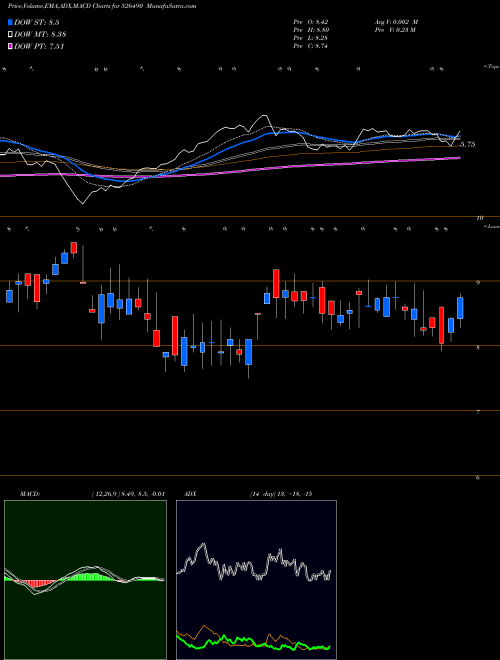Open the ADX indicator chart panel
This screenshot has height=660, width=500.
click(x=256, y=580)
